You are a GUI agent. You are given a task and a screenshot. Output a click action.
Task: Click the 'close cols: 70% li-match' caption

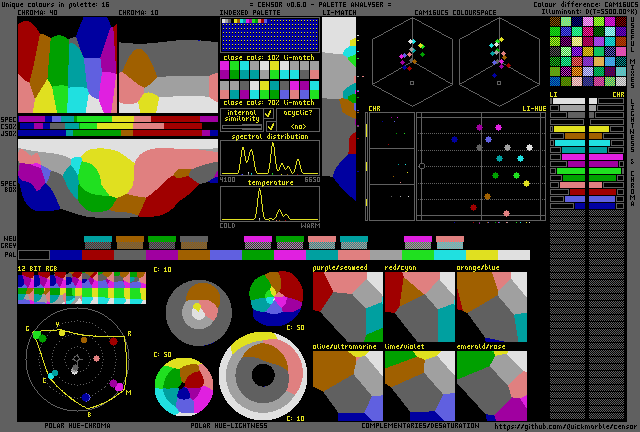pyautogui.click(x=269, y=102)
